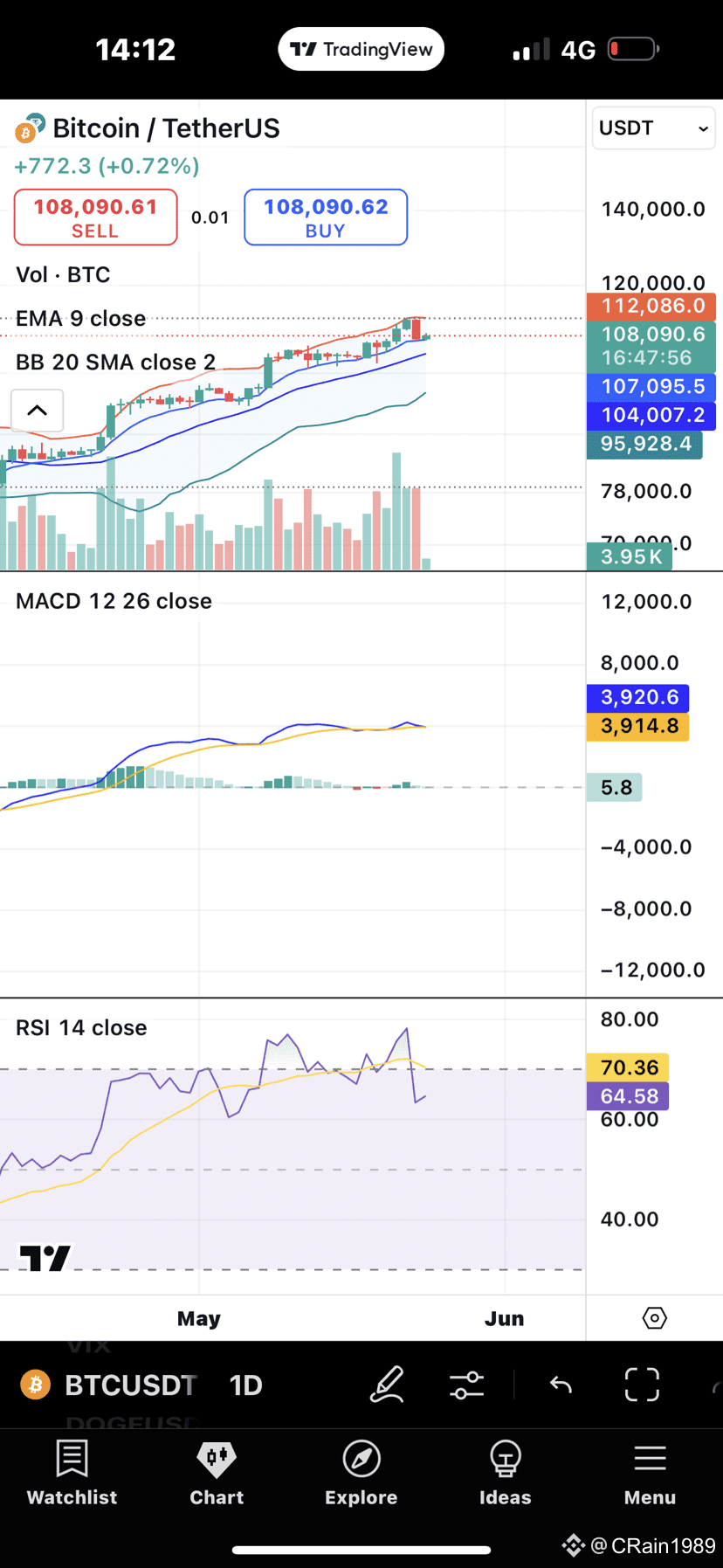Image resolution: width=723 pixels, height=1568 pixels.
Task: Tap the TradingView pill at top
Action: (361, 49)
